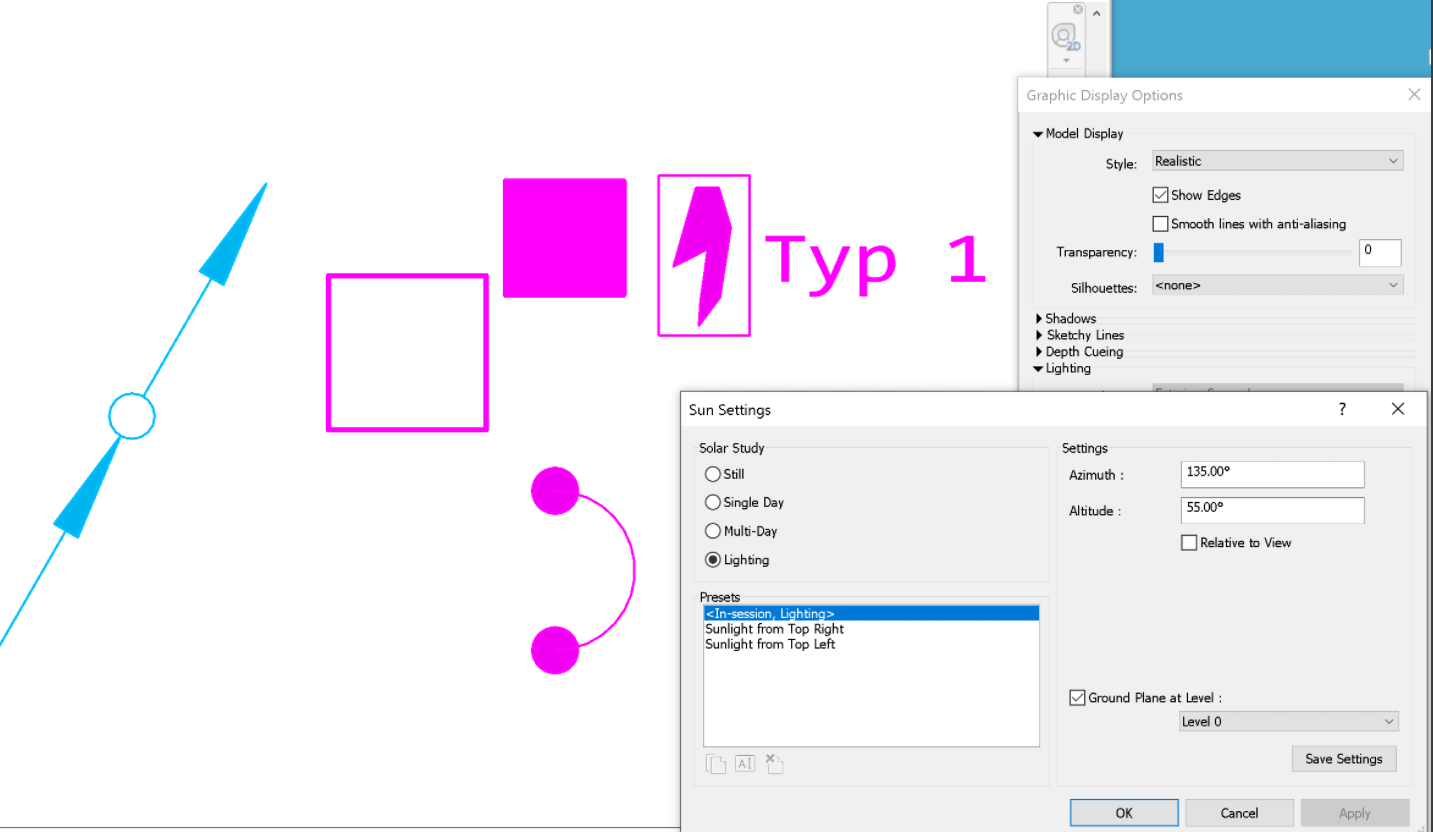Enable Smooth lines with anti-aliasing
The width and height of the screenshot is (1433, 832).
point(1160,223)
